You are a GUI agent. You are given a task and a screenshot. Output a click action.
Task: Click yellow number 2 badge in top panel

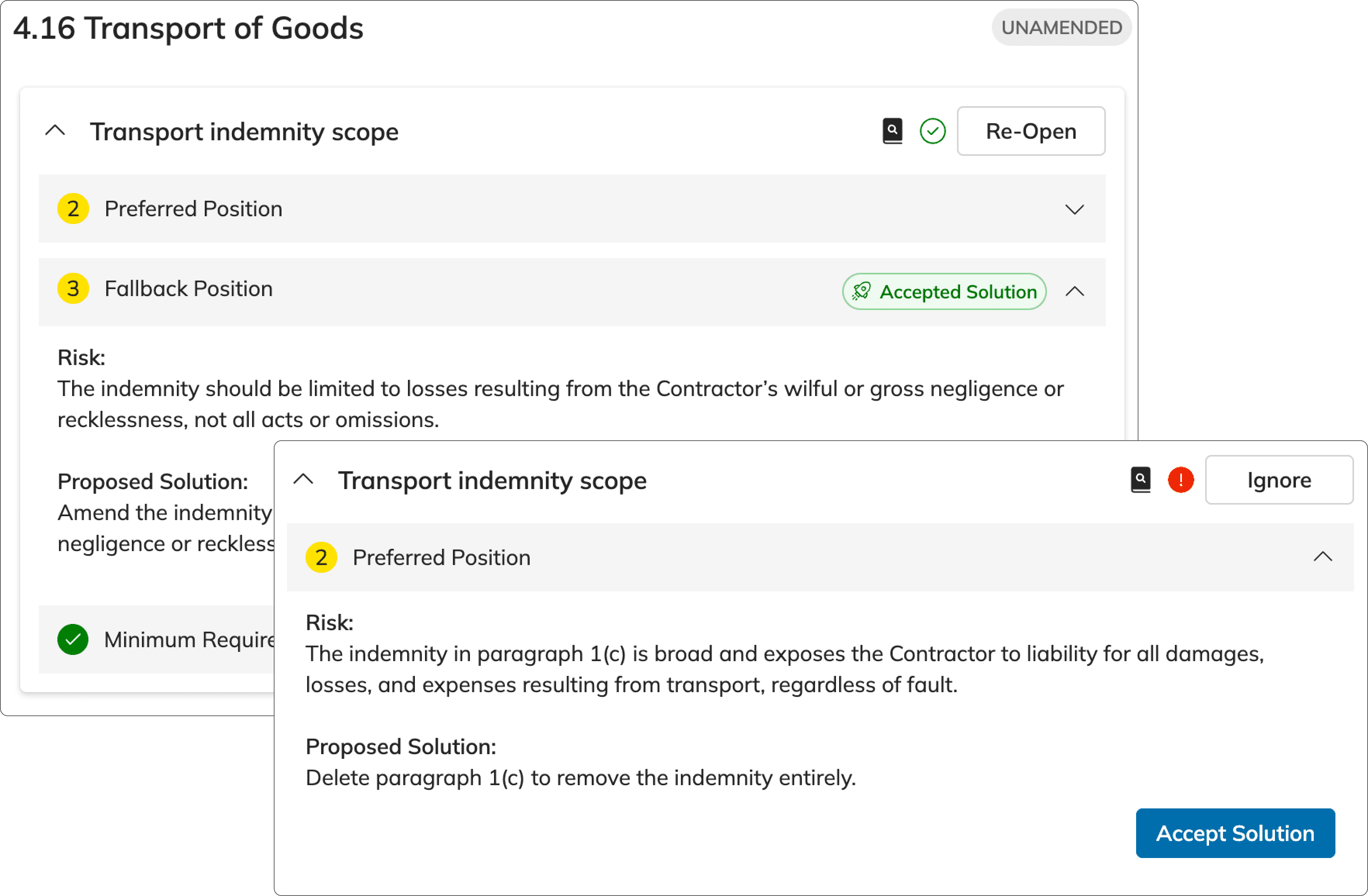point(73,208)
